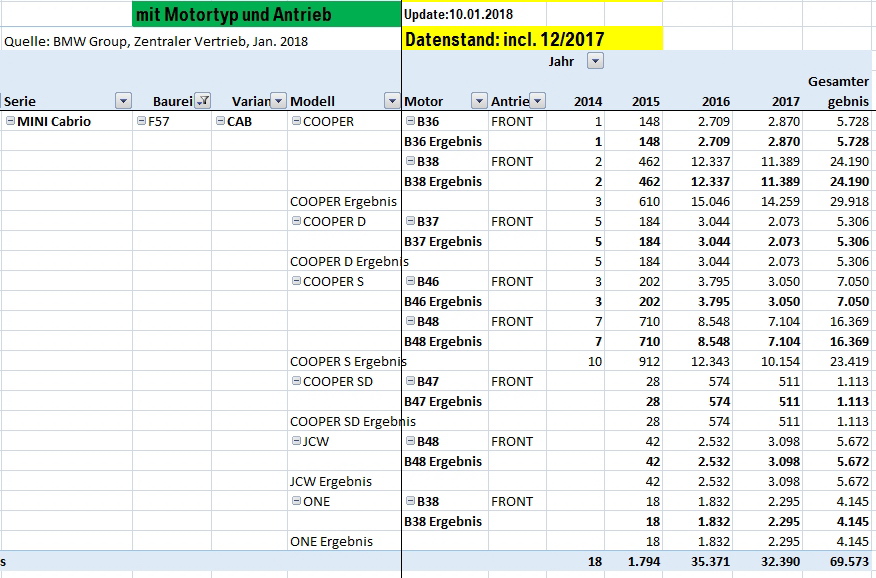Viewport: 876px width, 578px height.
Task: Click the 2017 column header
Action: (x=785, y=102)
